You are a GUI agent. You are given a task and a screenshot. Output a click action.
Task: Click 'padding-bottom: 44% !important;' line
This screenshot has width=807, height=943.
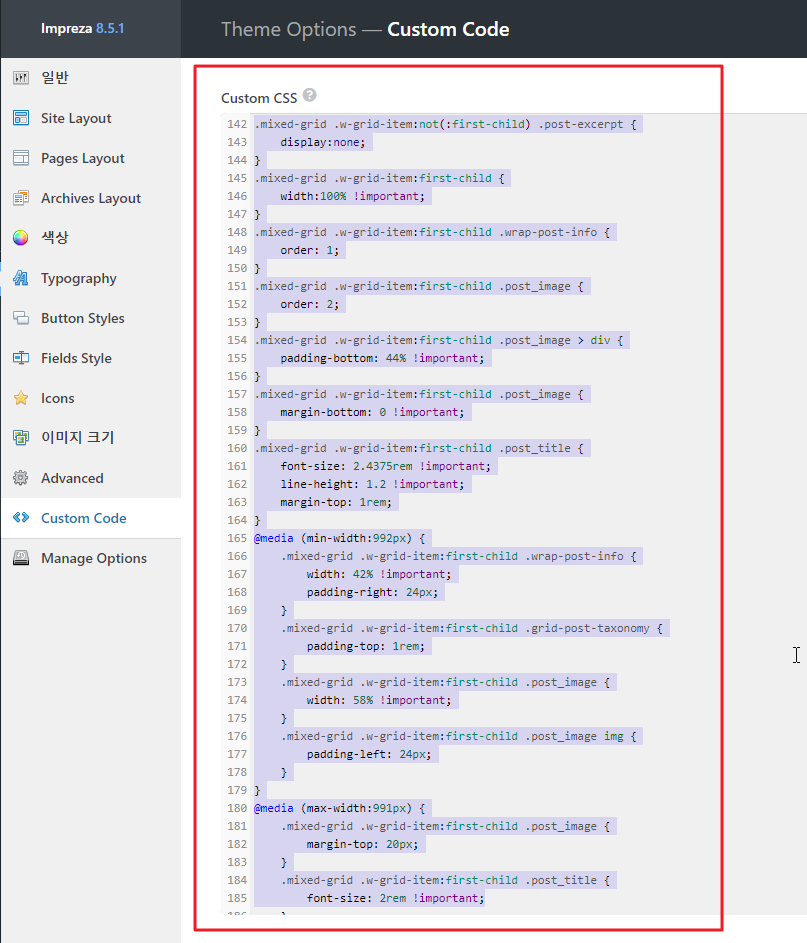tap(382, 358)
